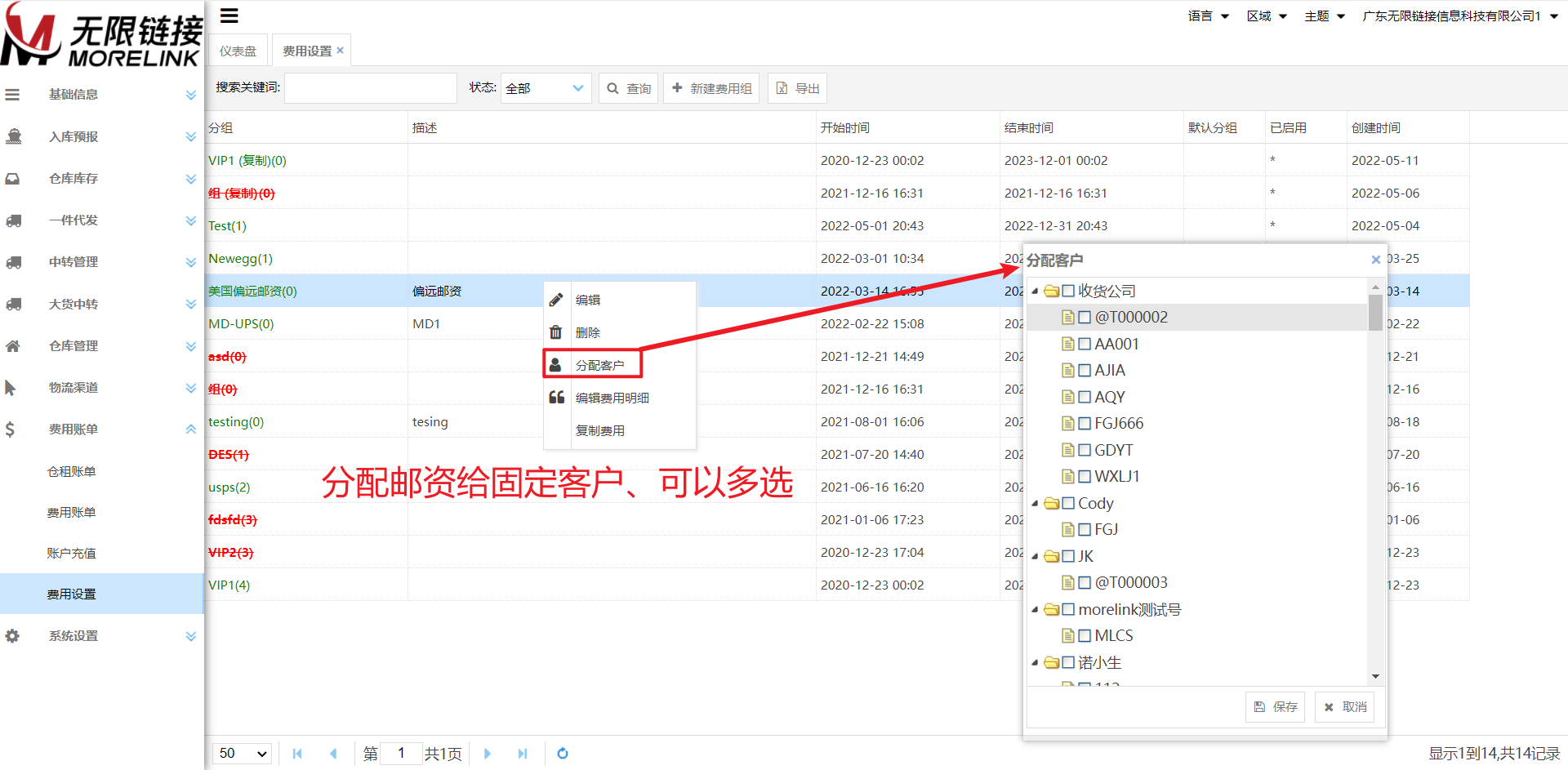Screen dimensions: 1568x770
Task: Click the page number input field
Action: [401, 754]
